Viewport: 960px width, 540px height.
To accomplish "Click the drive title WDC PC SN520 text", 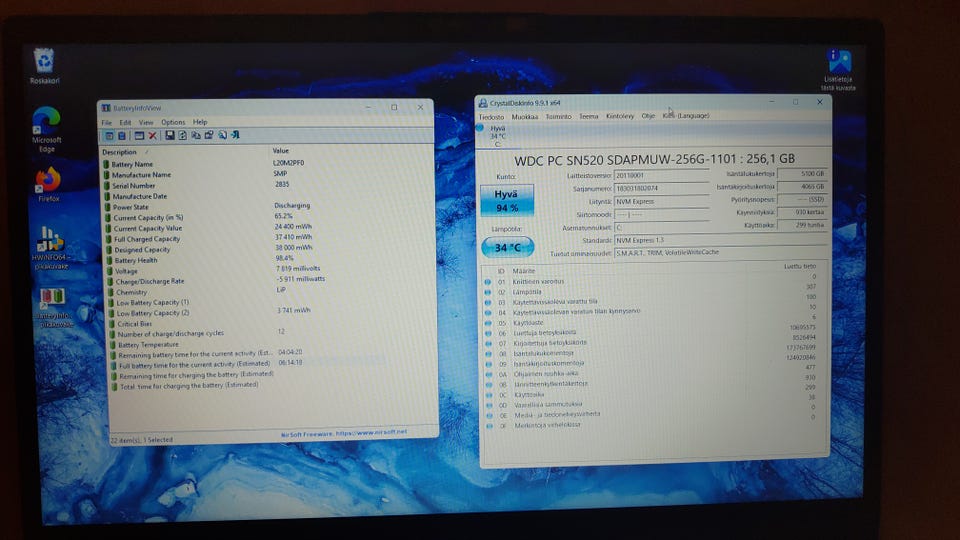I will click(654, 159).
